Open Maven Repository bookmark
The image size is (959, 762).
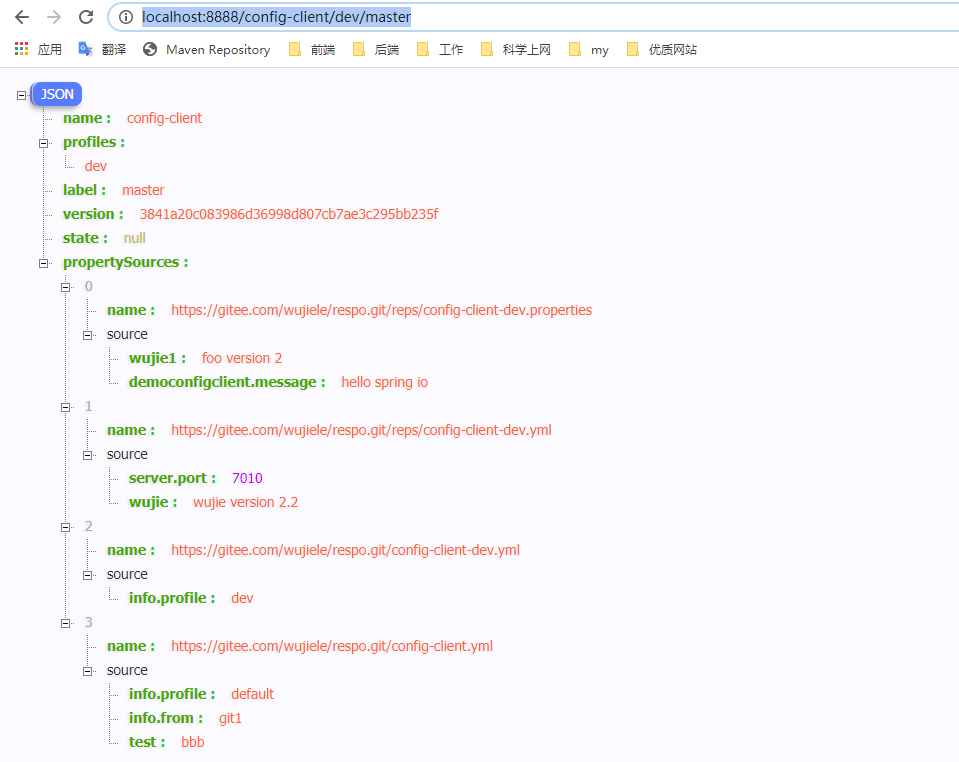point(206,50)
